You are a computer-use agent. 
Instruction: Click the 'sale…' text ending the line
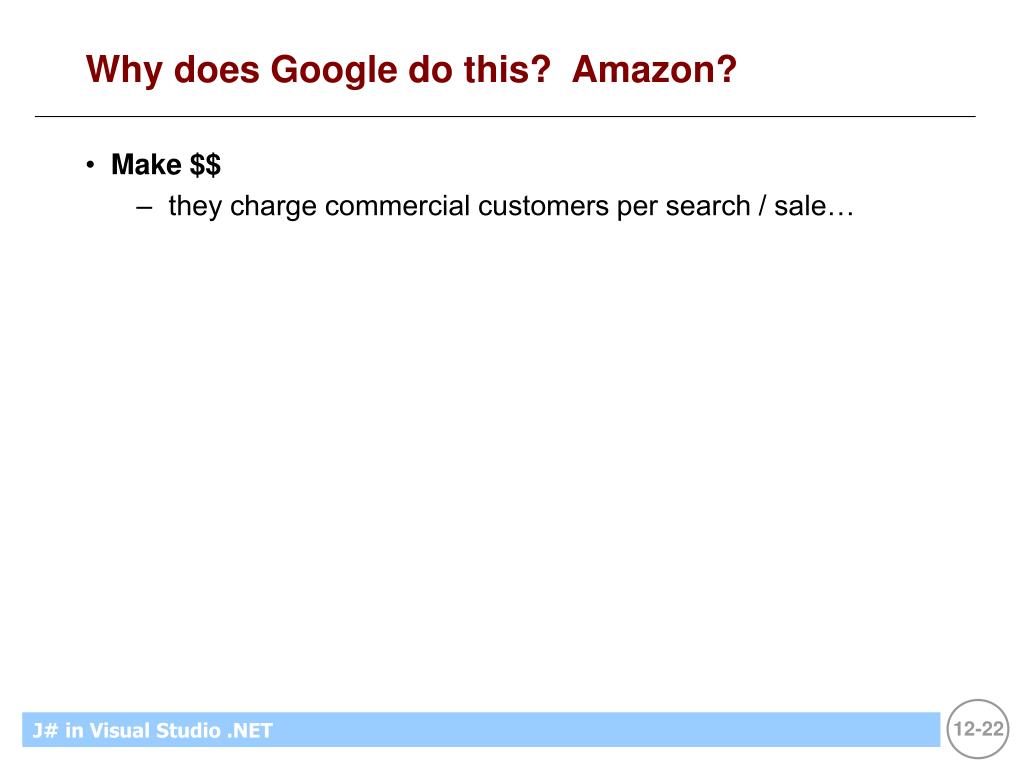[x=814, y=206]
